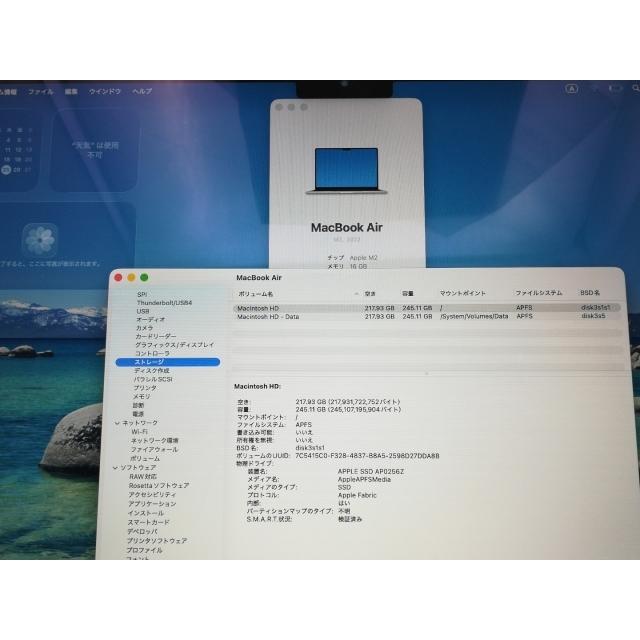Click the Apple Fabric protocol value
Screen dimensions: 640x640
click(357, 496)
